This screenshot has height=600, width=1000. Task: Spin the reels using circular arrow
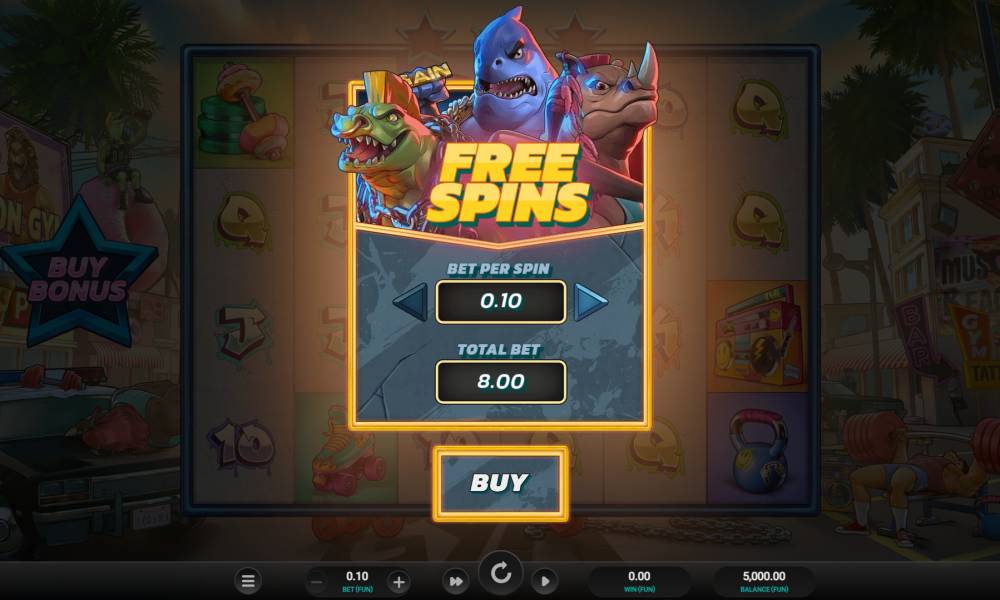[501, 573]
